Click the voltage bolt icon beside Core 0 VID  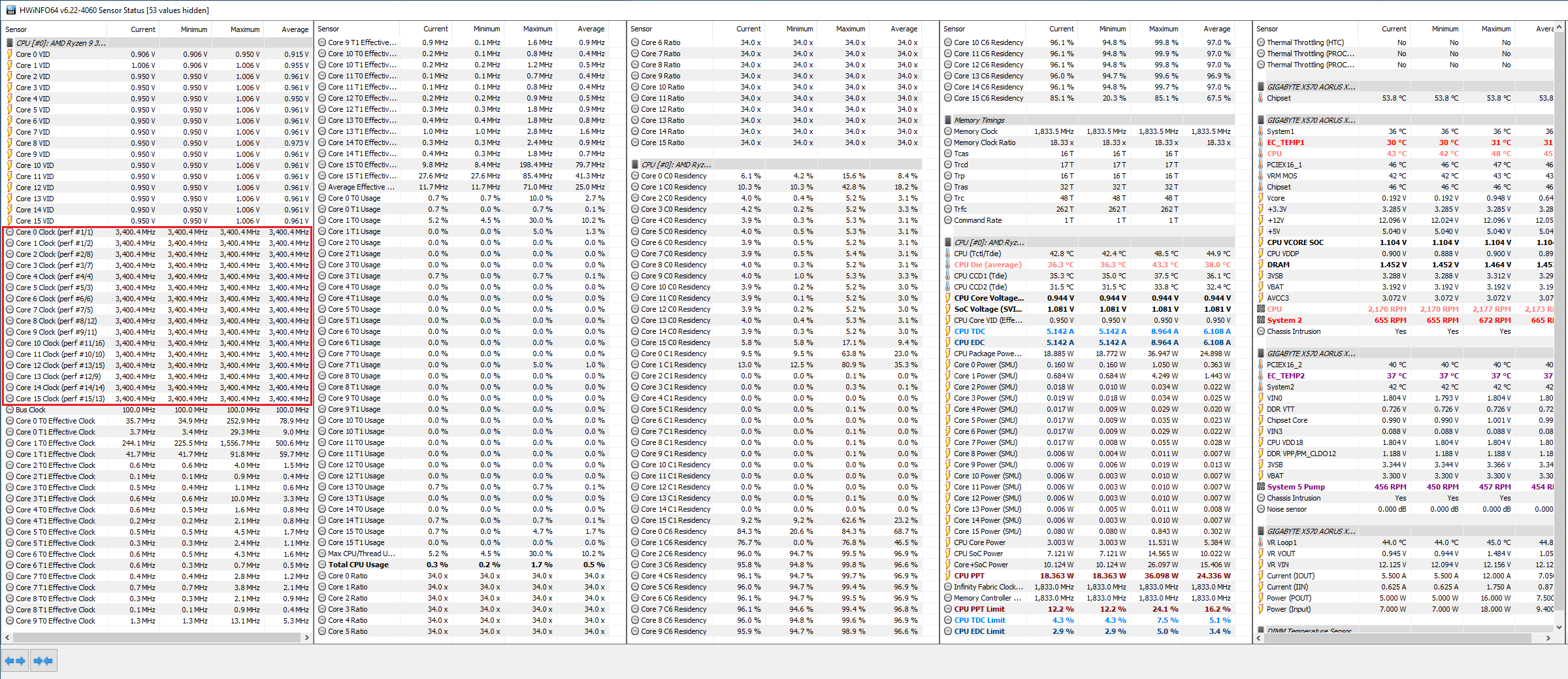[10, 54]
